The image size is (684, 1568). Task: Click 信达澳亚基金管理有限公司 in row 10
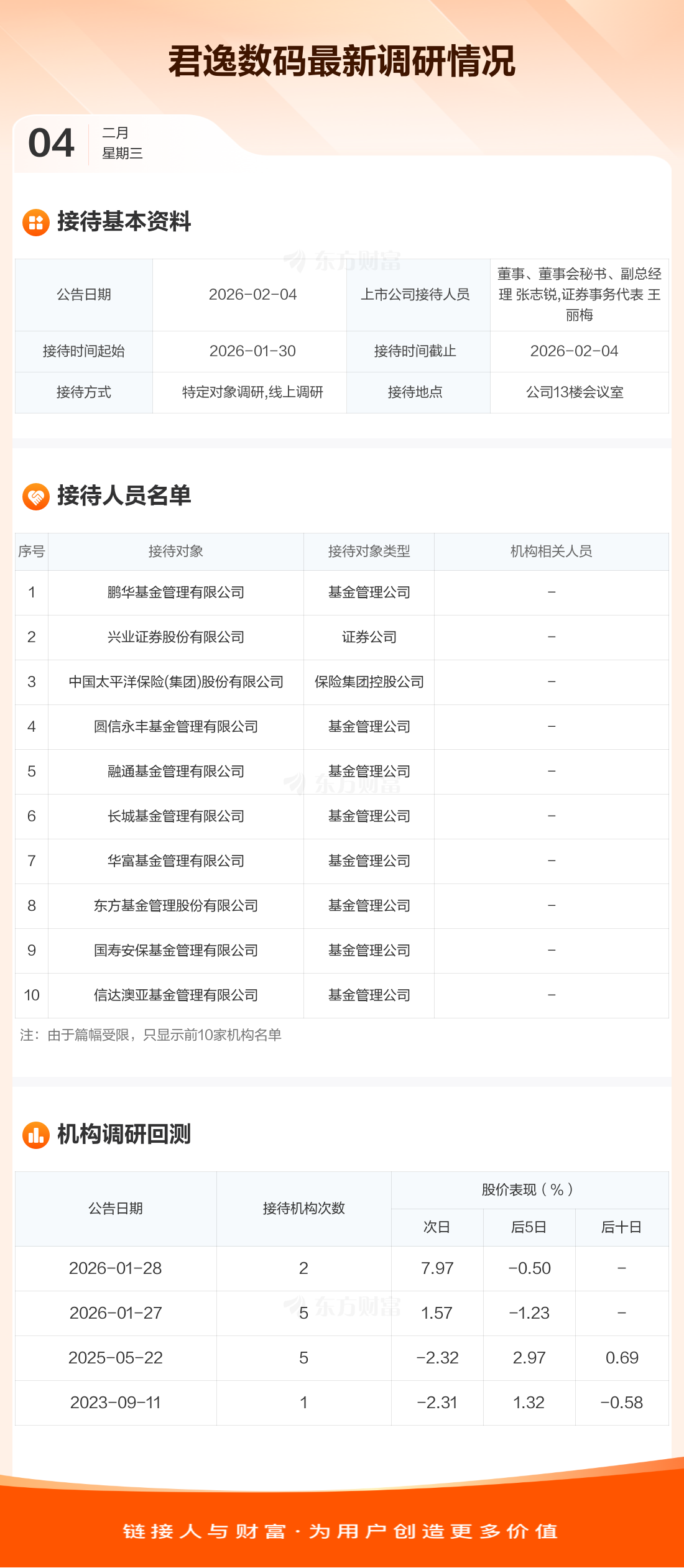coord(176,995)
